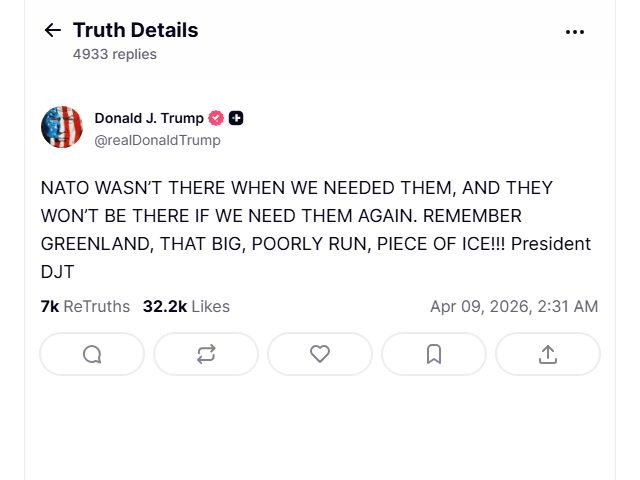
Task: View the 32.2k Likes list
Action: 186,306
